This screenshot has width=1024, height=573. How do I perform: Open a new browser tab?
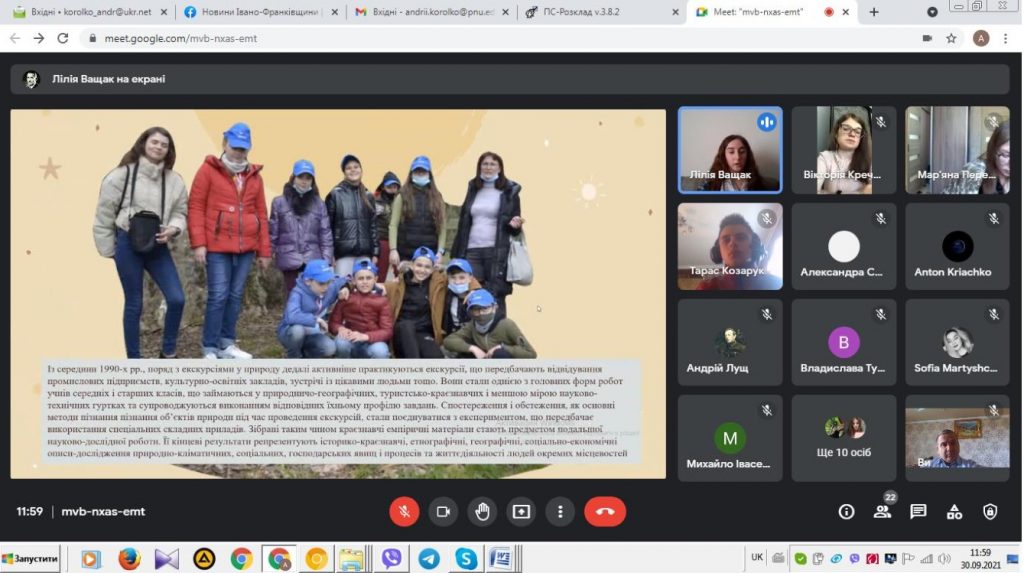click(874, 12)
